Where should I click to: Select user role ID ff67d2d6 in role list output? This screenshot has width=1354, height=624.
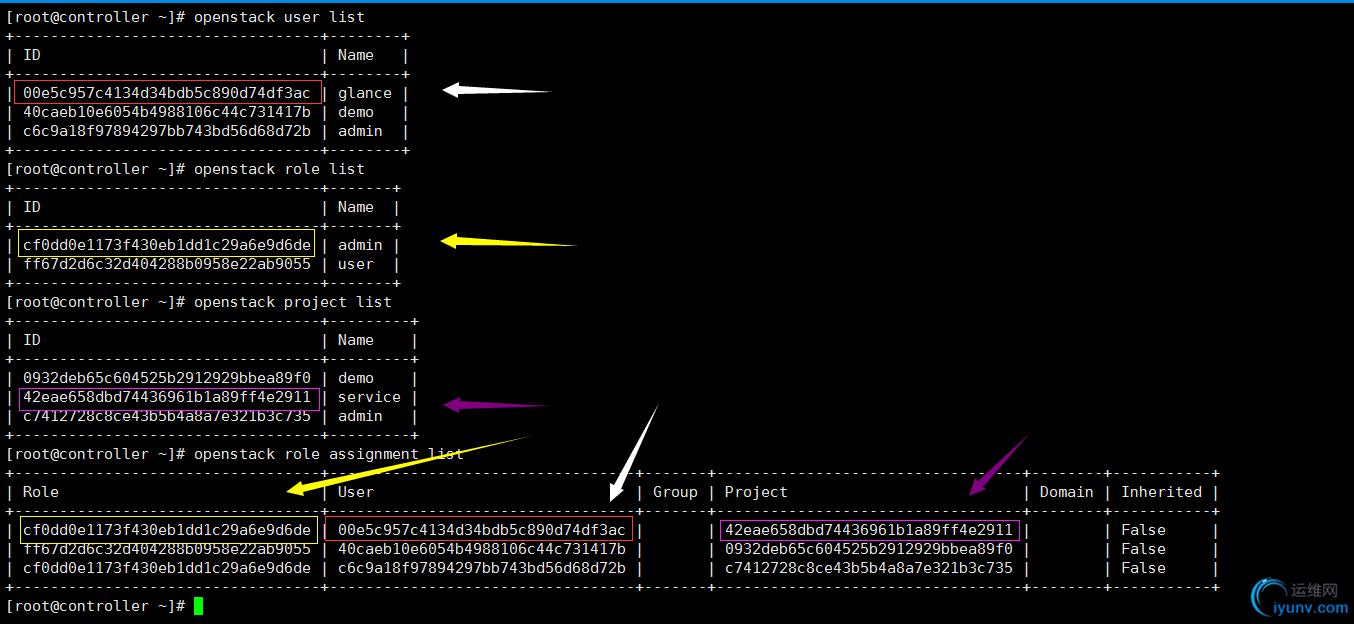[167, 264]
